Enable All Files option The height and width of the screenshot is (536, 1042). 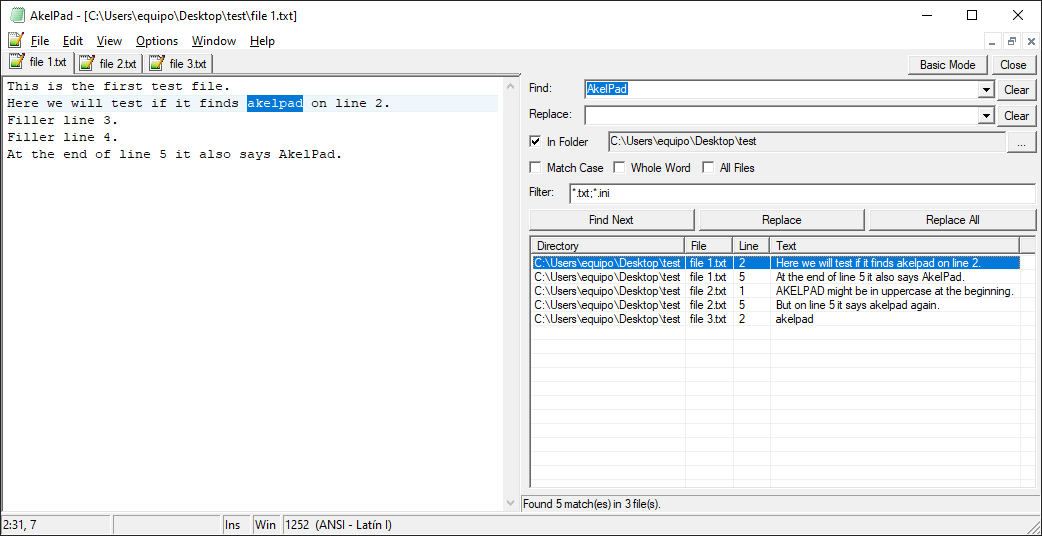pos(708,167)
